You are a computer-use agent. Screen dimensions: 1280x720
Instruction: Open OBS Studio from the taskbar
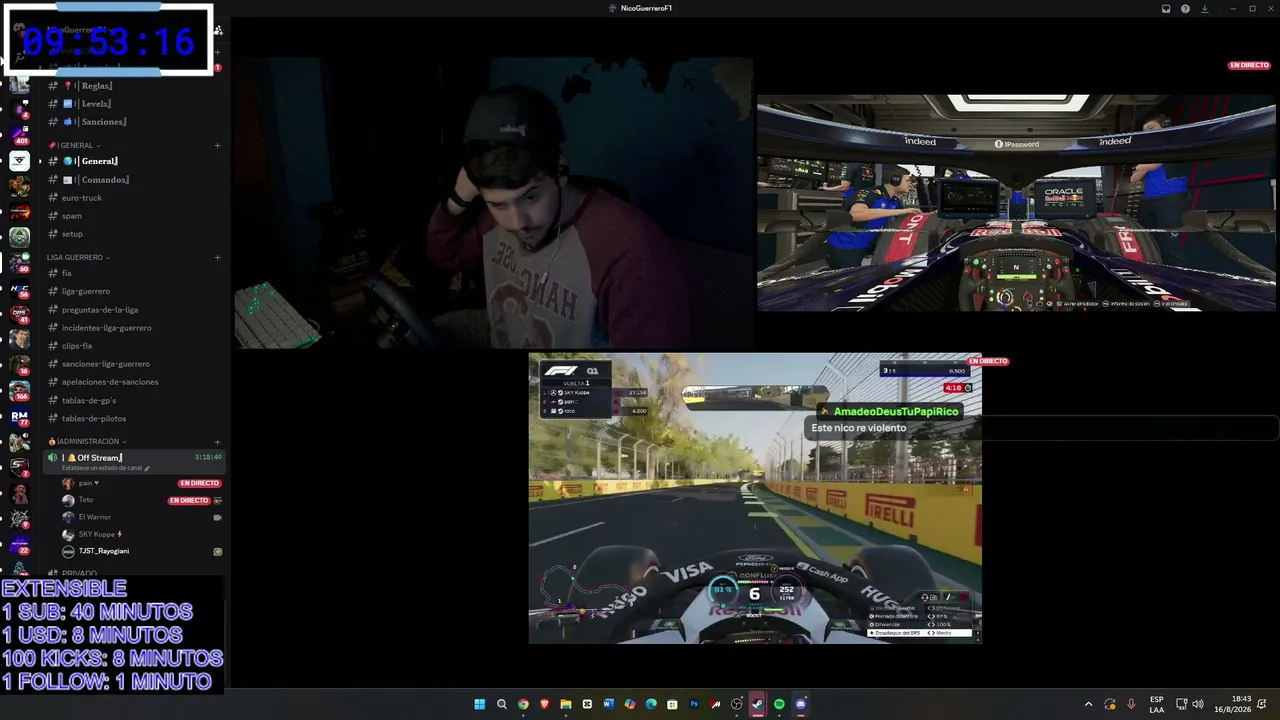[737, 704]
